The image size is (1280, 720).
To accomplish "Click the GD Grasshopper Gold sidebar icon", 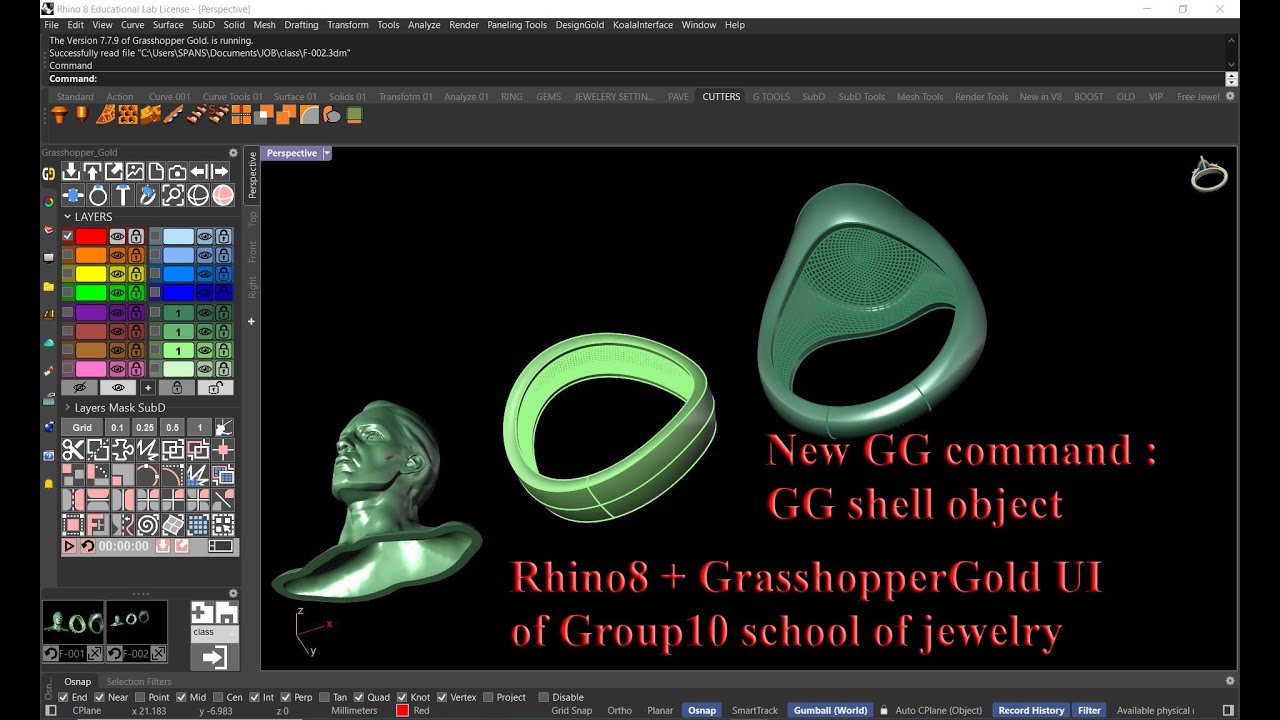I will click(x=49, y=174).
